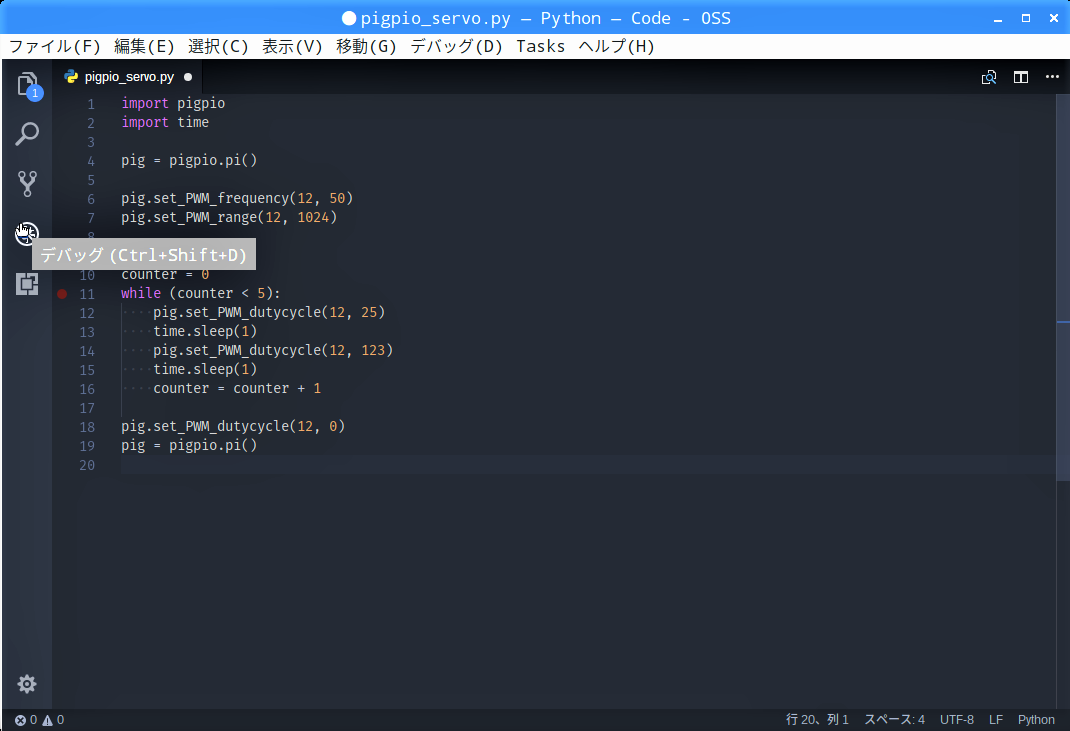The image size is (1070, 731).
Task: Click line number 1 in the gutter
Action: tap(91, 104)
